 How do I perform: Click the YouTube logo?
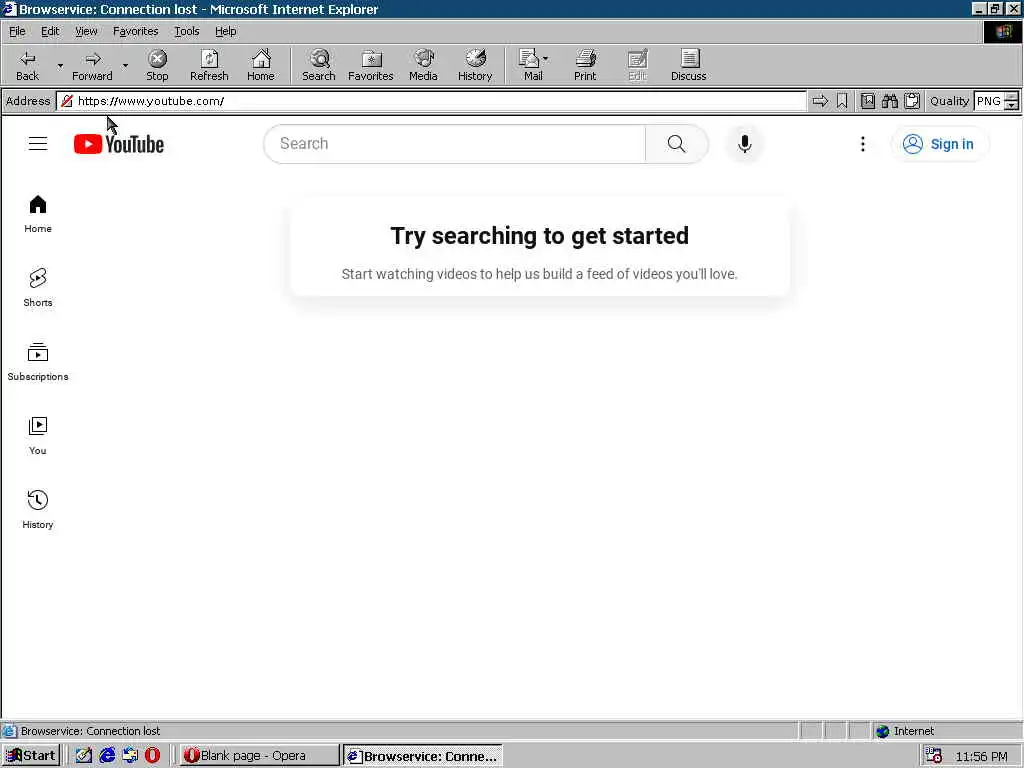pyautogui.click(x=119, y=144)
